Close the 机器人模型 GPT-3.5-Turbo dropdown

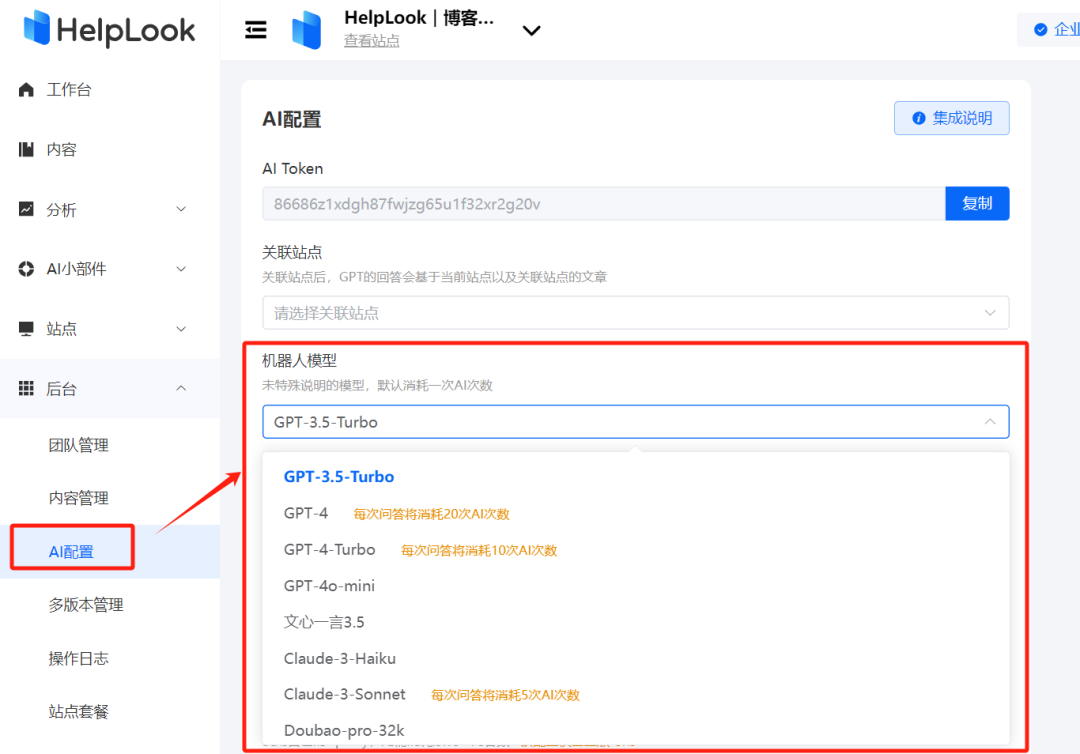[x=636, y=422]
